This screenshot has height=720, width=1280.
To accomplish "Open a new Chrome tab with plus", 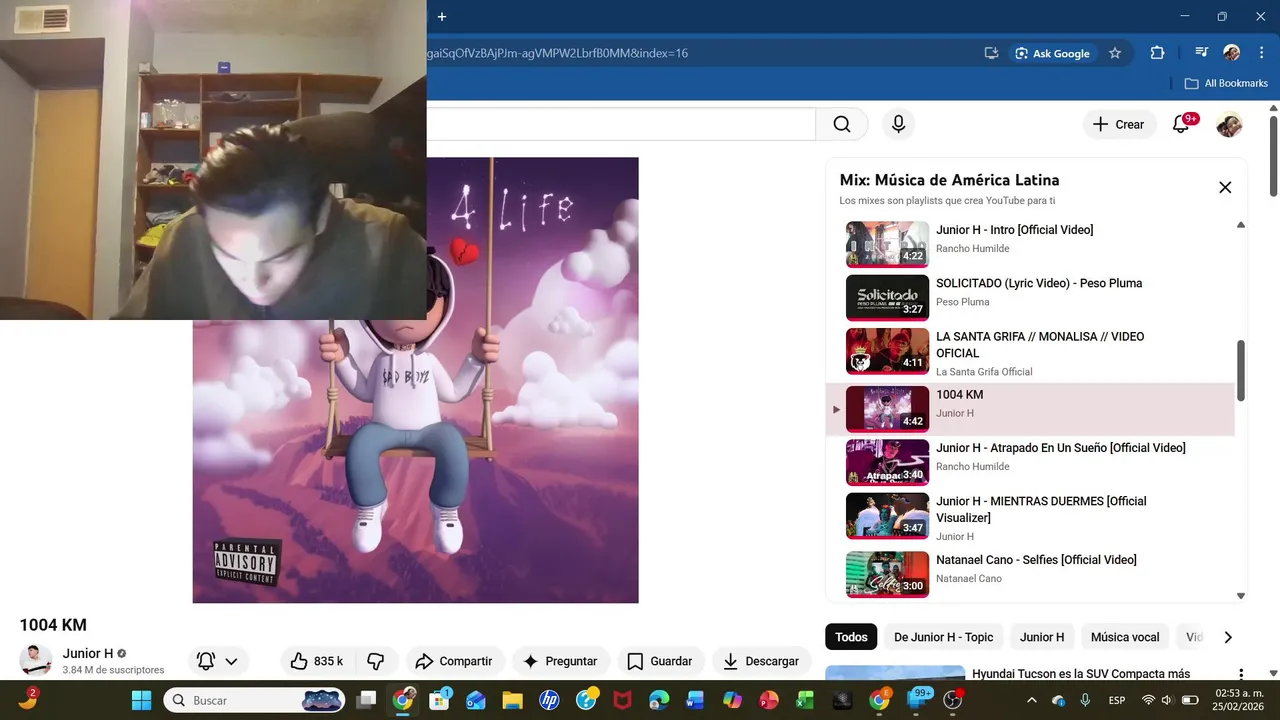I will [442, 16].
